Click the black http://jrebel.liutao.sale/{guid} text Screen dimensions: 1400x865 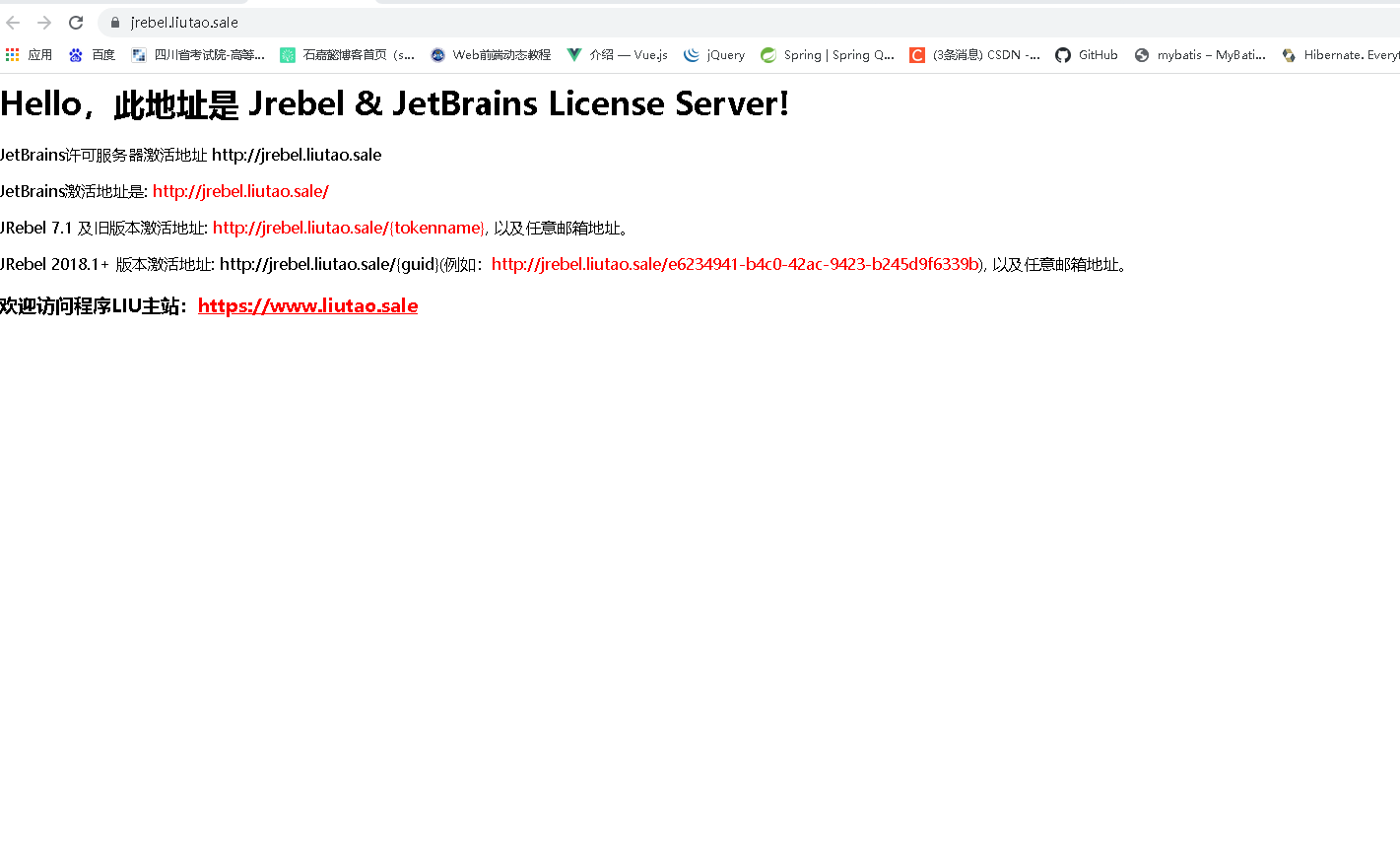329,264
